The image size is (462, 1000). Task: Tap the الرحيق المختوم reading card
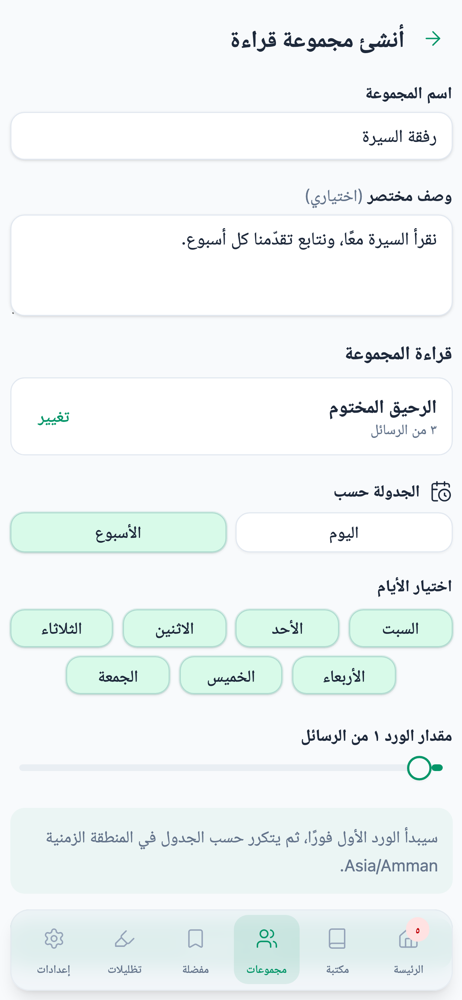click(231, 416)
